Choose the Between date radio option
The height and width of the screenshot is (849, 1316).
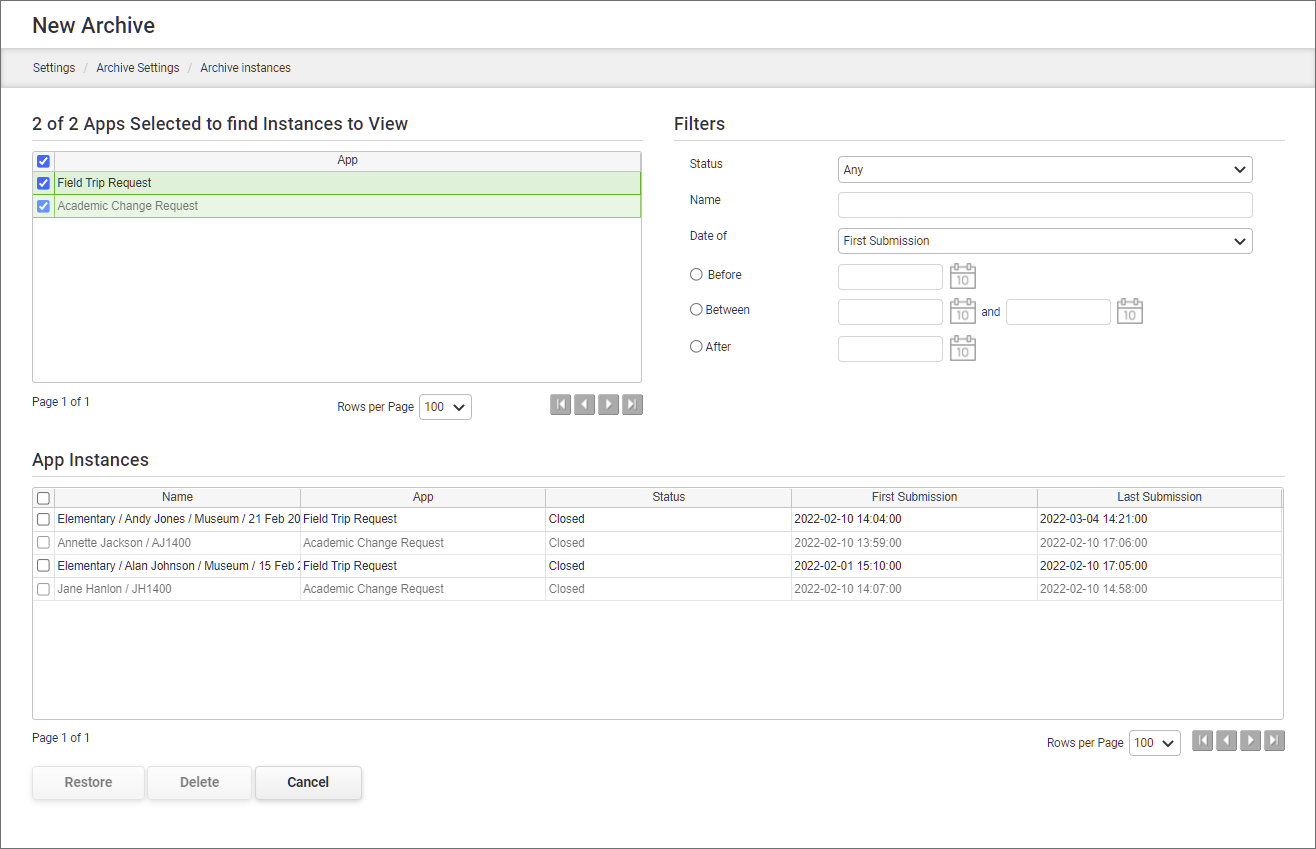(x=697, y=310)
